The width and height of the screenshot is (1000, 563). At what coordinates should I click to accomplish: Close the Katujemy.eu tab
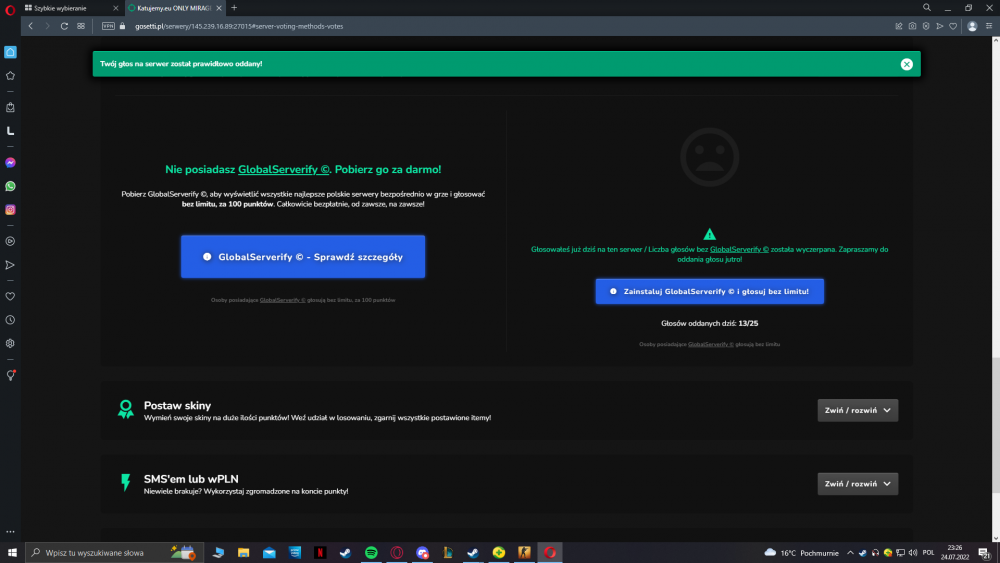[x=219, y=8]
